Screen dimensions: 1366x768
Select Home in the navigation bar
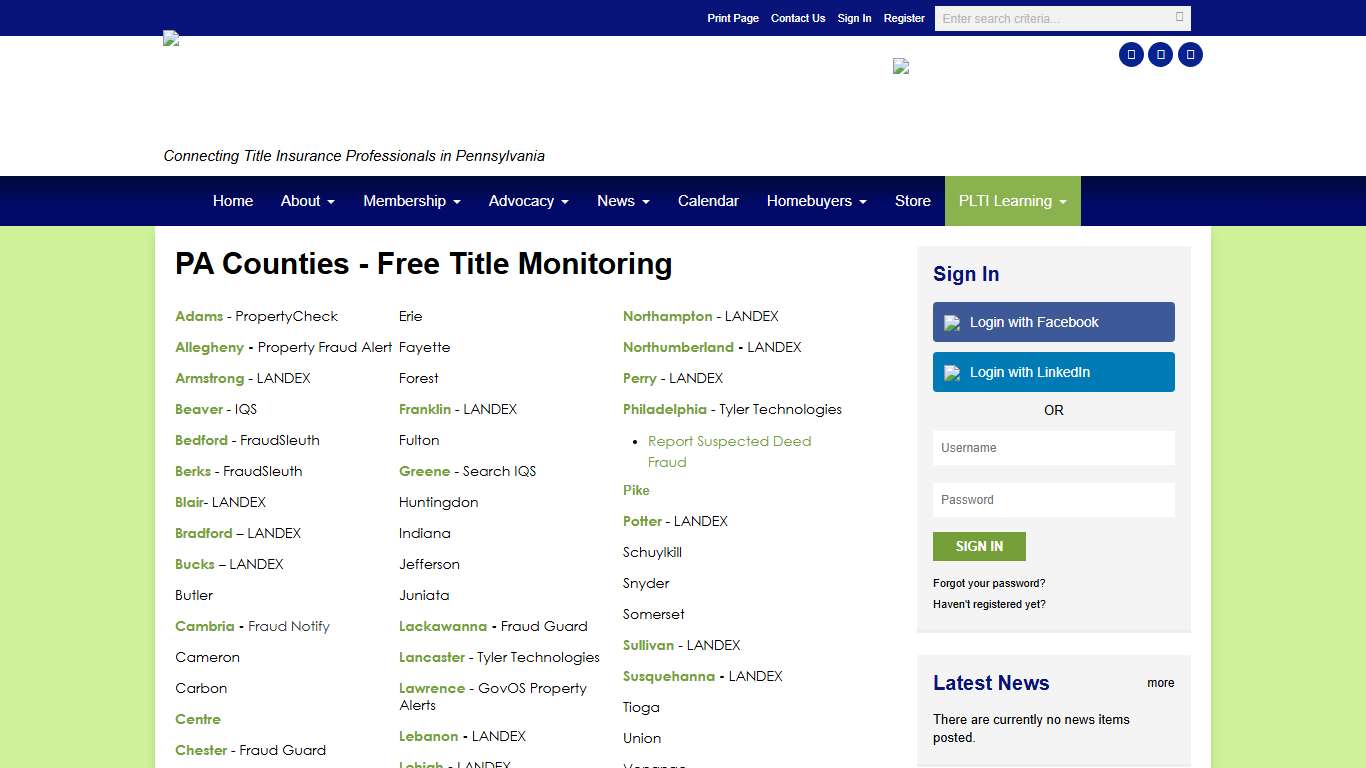click(233, 201)
